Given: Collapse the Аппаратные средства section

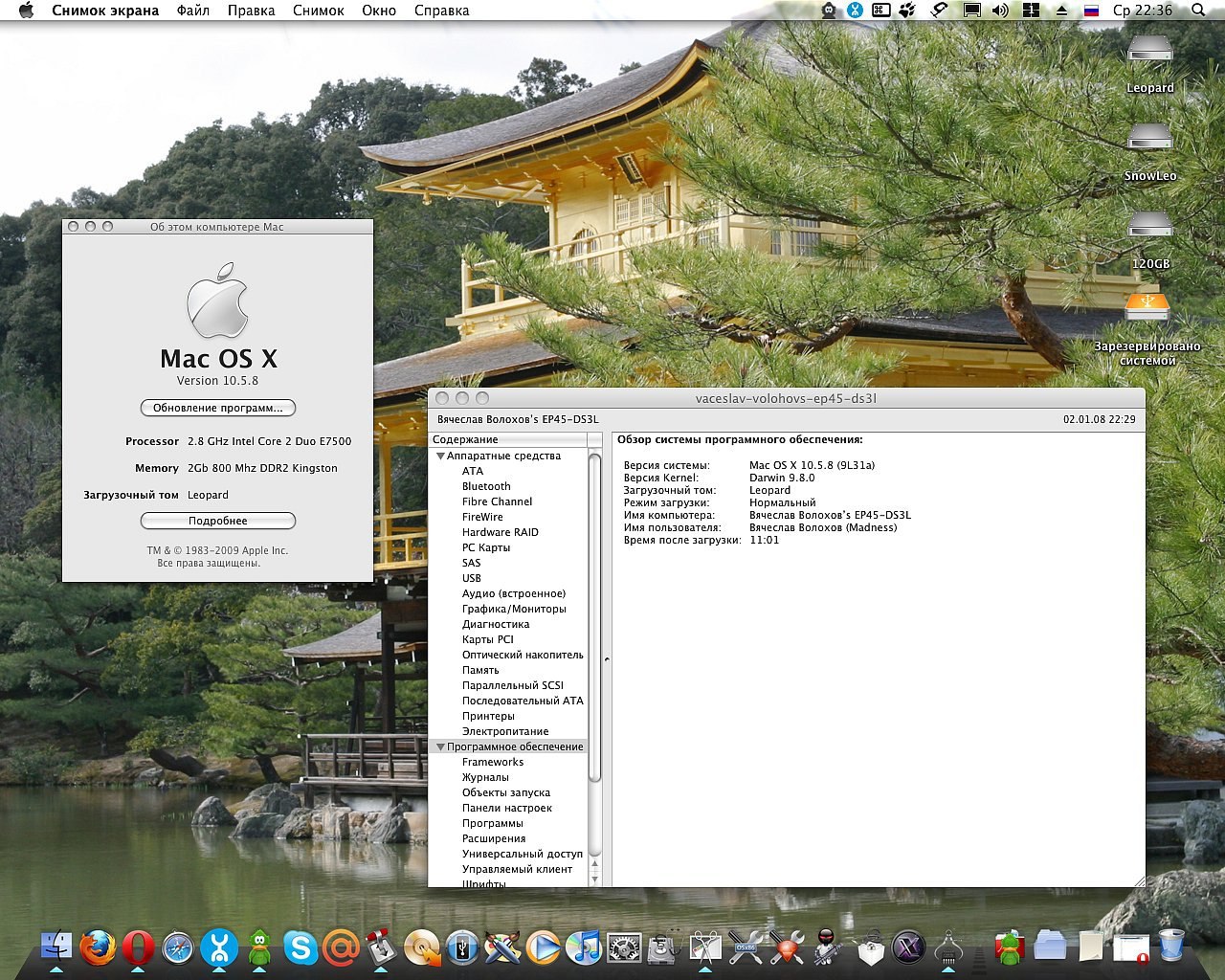Looking at the screenshot, I should click(441, 457).
